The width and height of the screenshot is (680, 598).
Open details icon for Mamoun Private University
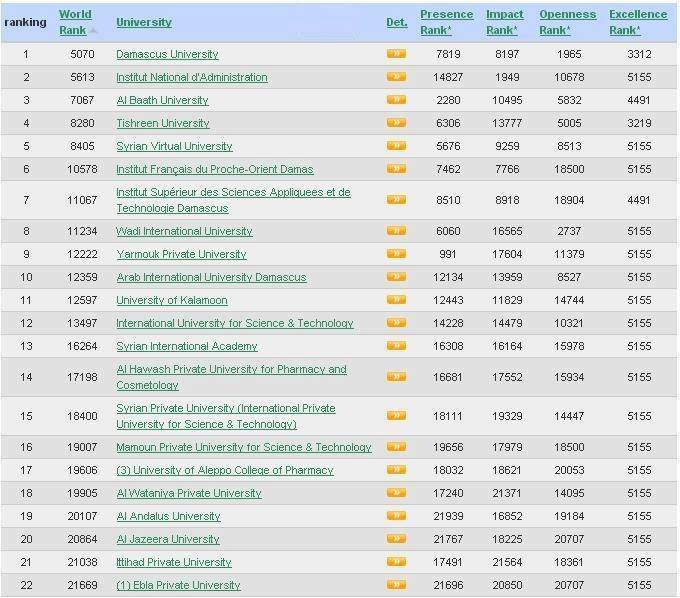coord(396,447)
